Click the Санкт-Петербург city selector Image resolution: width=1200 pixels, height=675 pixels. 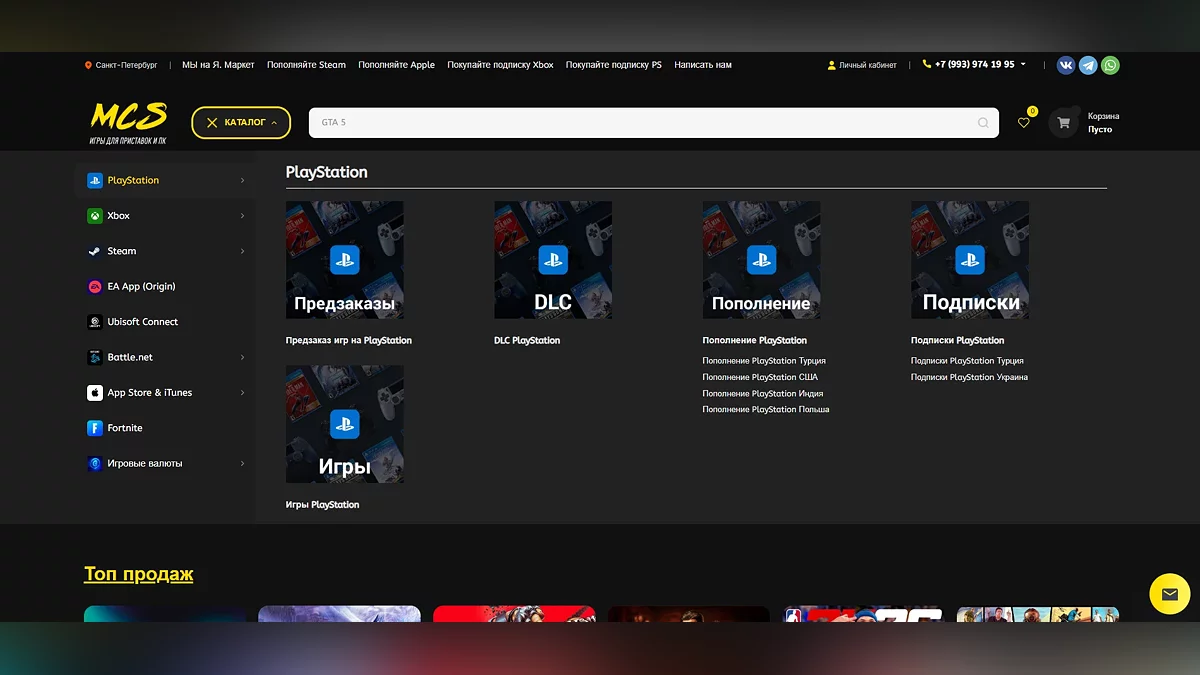(x=126, y=65)
